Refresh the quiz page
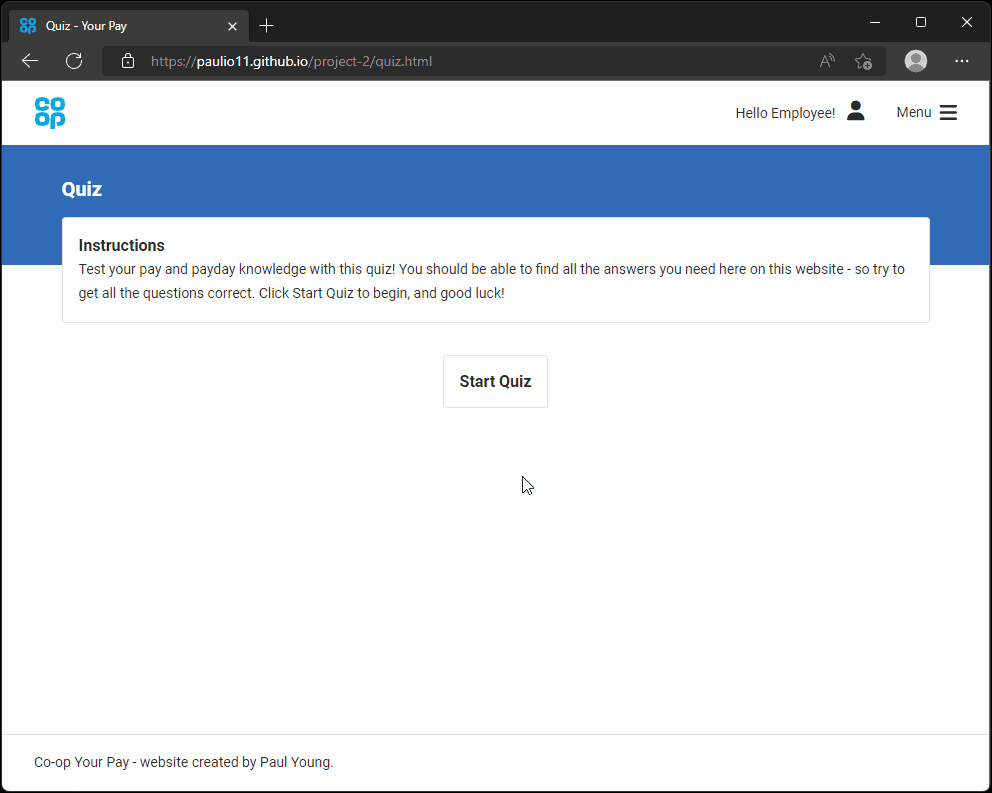This screenshot has width=992, height=793. (x=74, y=61)
